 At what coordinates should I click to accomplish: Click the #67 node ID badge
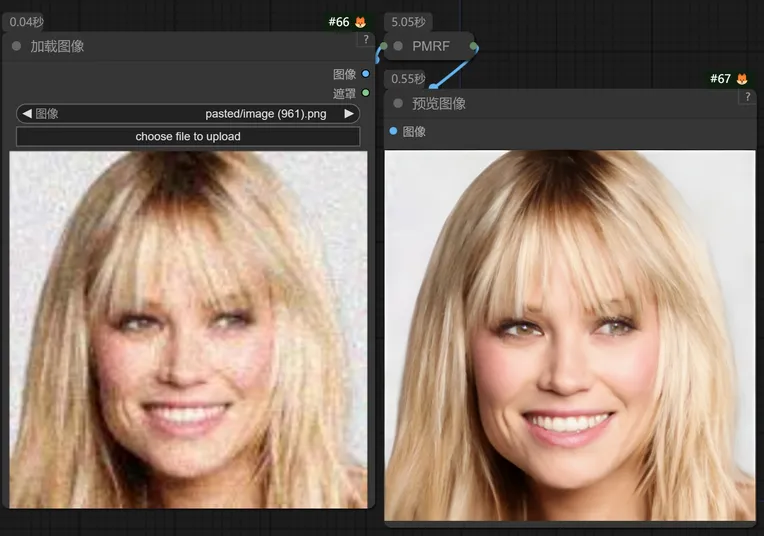click(720, 79)
